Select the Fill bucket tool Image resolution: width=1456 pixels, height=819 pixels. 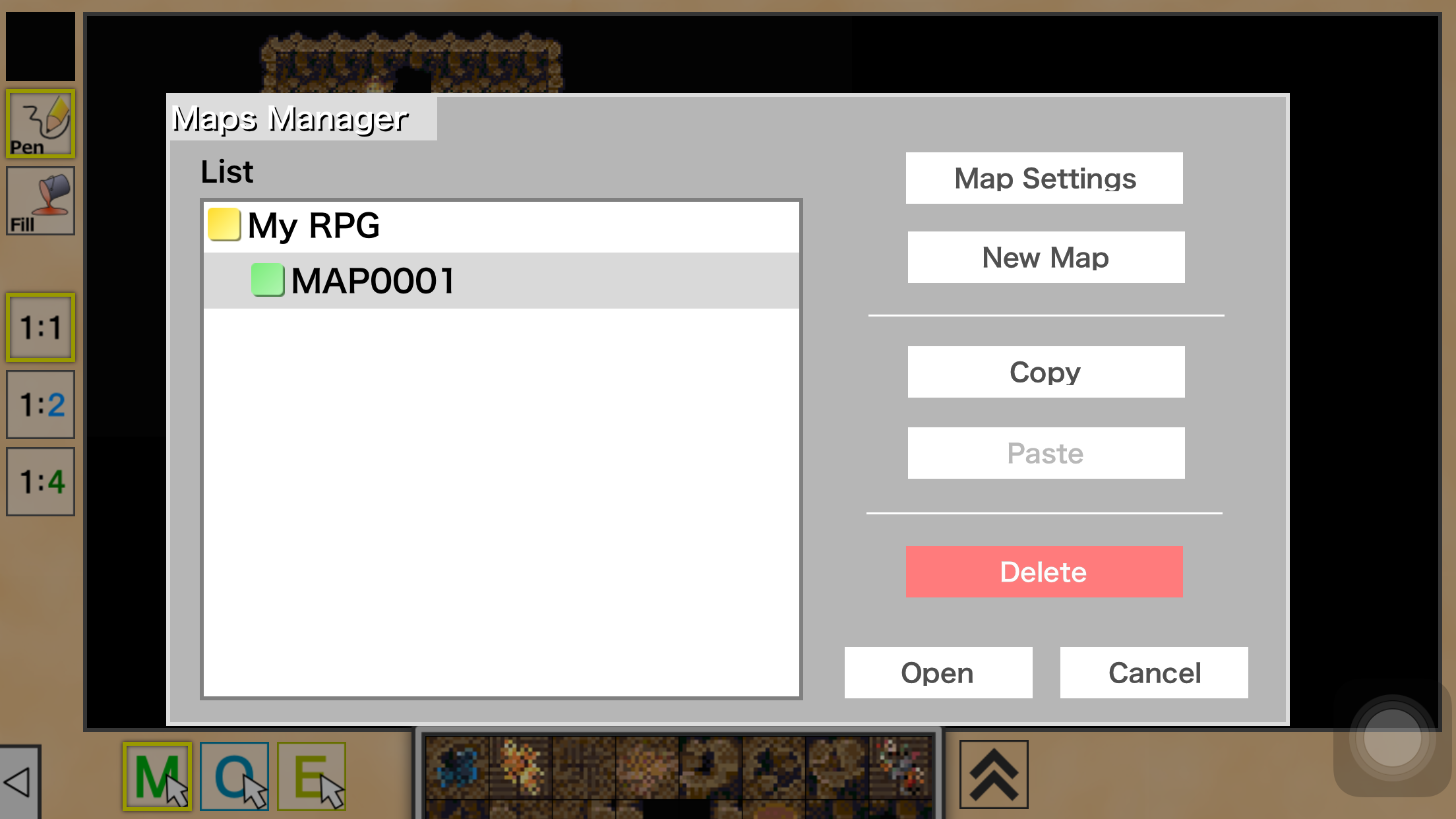(x=40, y=201)
